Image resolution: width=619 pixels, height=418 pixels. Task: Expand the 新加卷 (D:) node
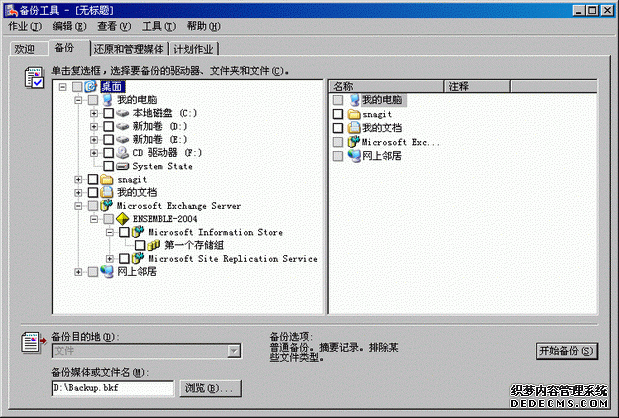[94, 126]
